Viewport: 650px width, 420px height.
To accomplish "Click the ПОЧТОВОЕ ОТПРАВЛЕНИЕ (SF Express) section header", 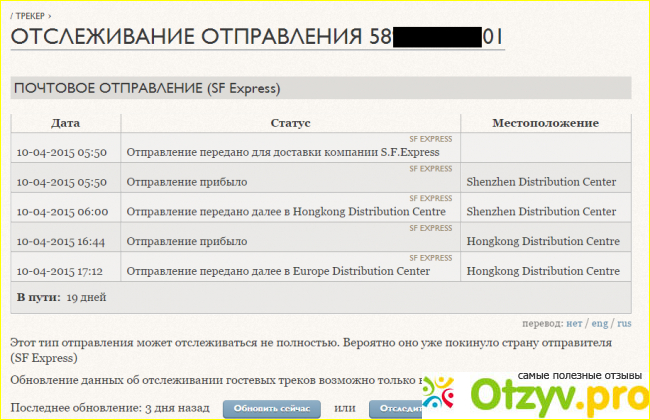I will tap(146, 88).
